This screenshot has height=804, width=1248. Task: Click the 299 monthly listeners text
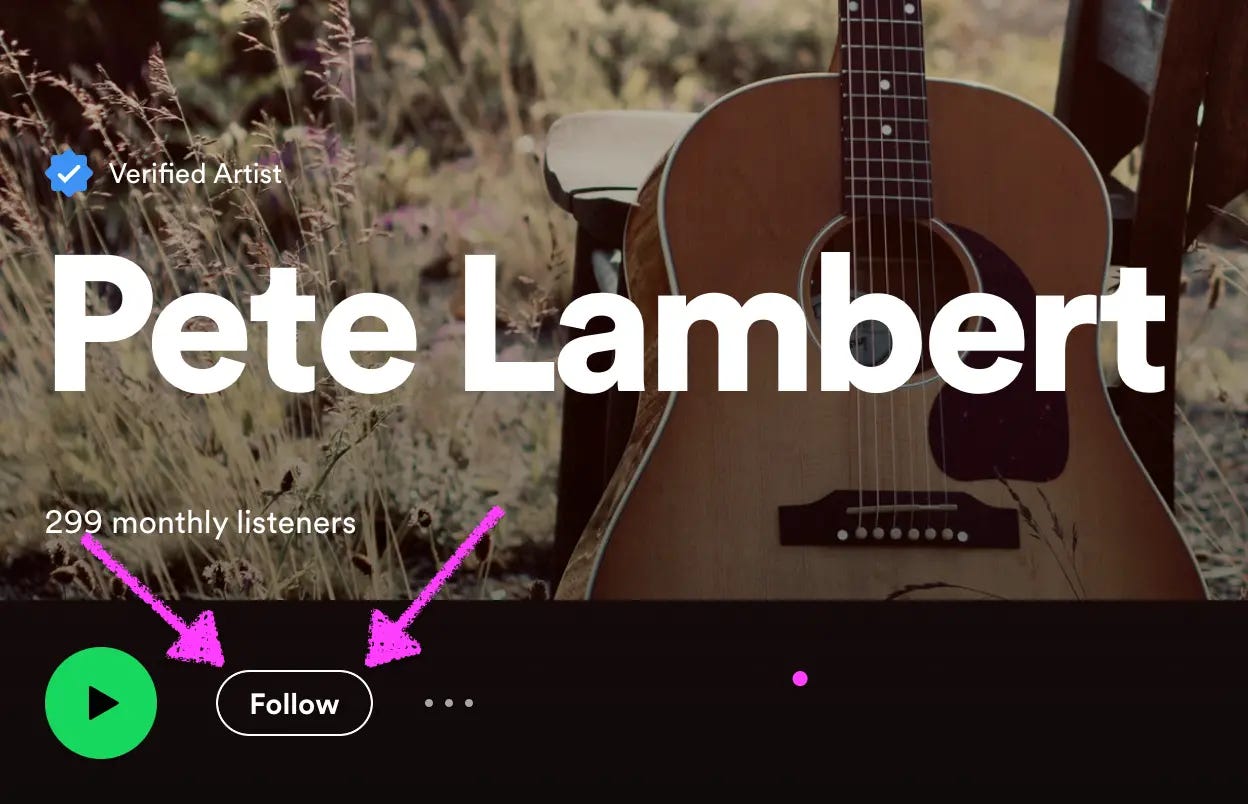tap(200, 522)
